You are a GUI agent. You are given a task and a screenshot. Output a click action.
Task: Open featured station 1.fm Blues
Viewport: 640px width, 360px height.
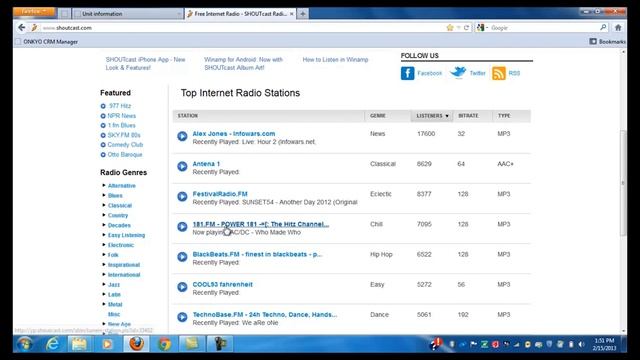[122, 125]
